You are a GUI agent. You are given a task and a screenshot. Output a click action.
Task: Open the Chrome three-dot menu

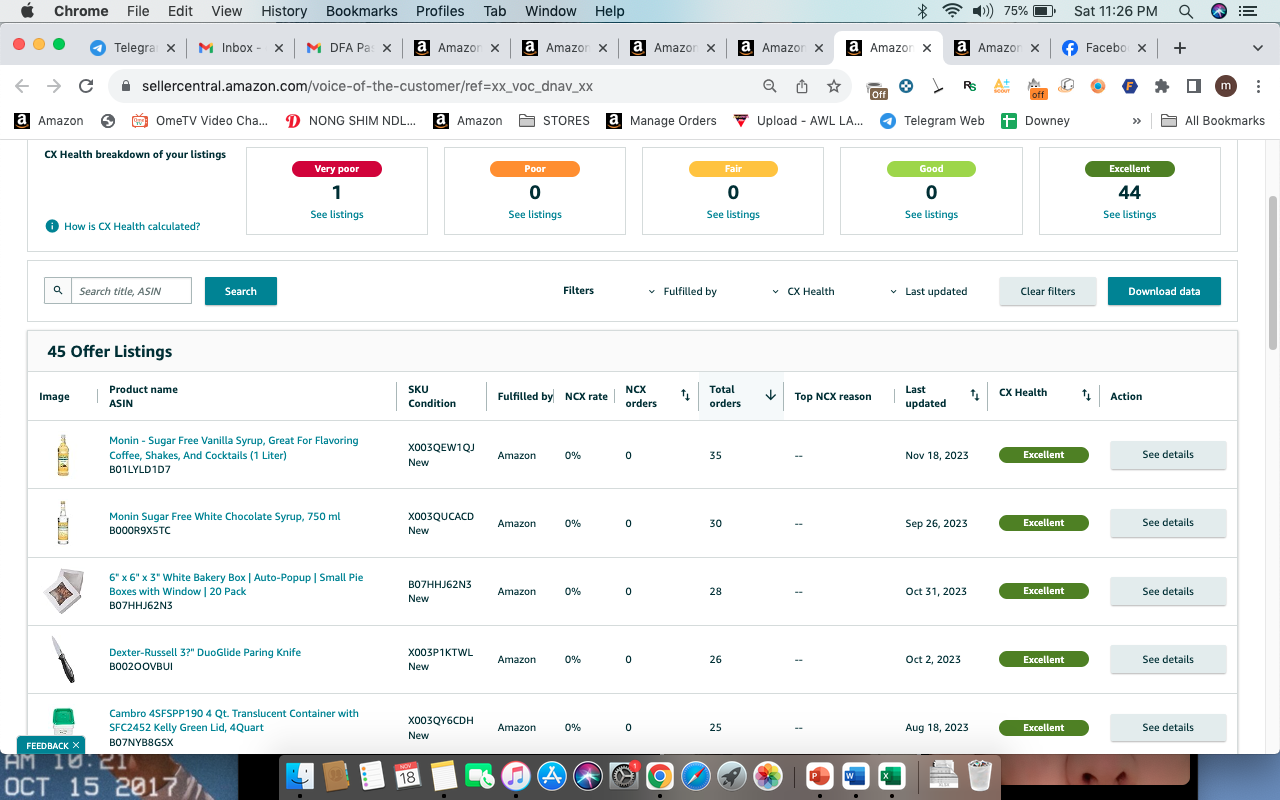coord(1257,86)
